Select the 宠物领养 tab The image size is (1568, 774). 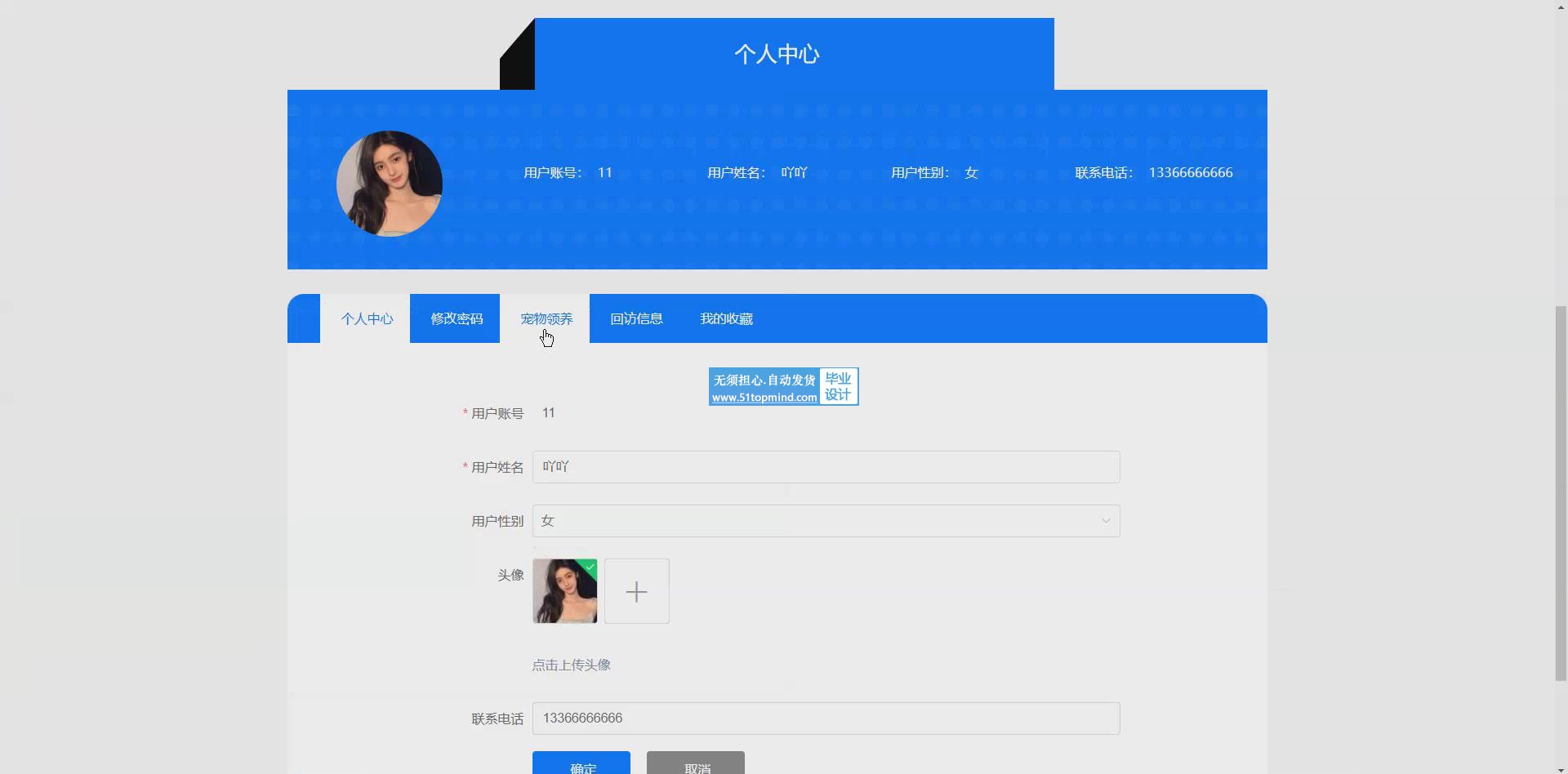point(546,318)
